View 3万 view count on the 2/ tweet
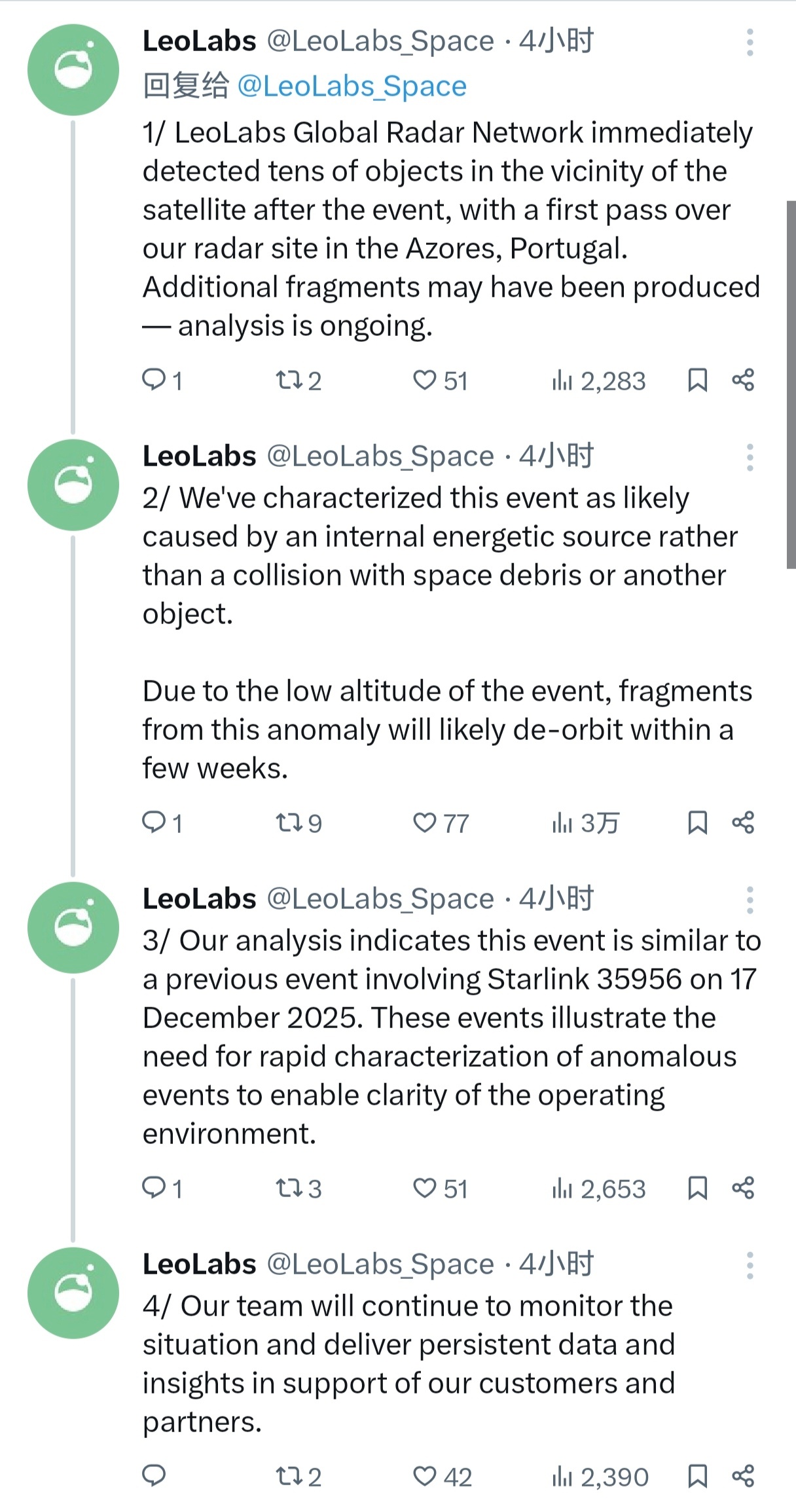This screenshot has height=1512, width=796. tap(585, 823)
